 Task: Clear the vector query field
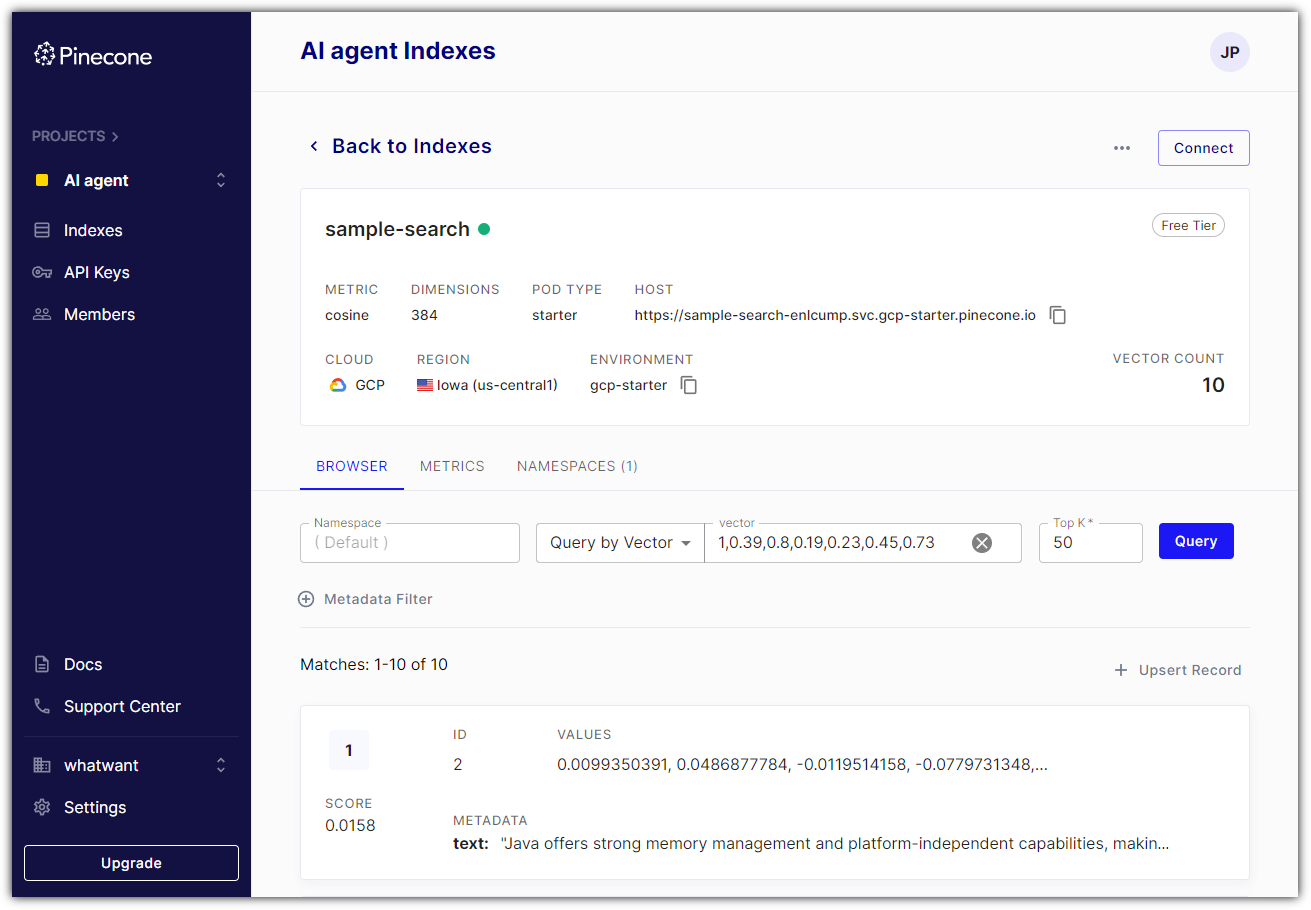tap(982, 543)
